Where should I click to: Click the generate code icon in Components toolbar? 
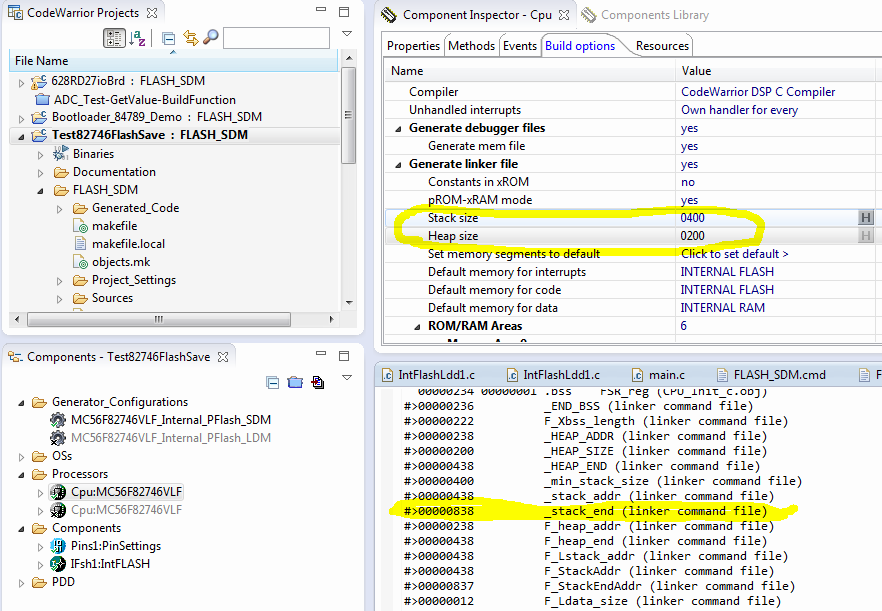(x=318, y=383)
